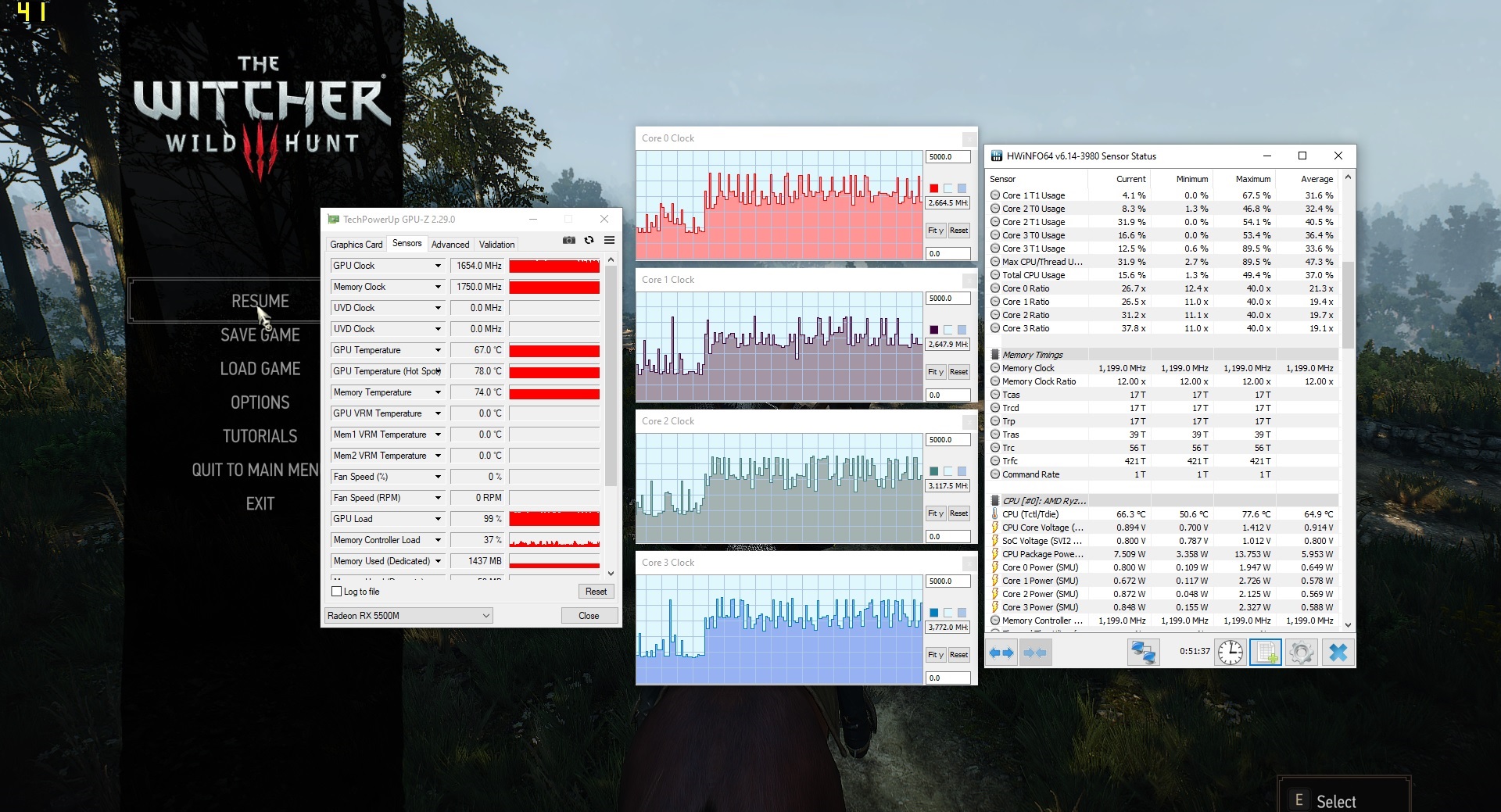1501x812 pixels.
Task: Click the thermometer icon beside CPU (Tctl/Tdie)
Action: 995,514
